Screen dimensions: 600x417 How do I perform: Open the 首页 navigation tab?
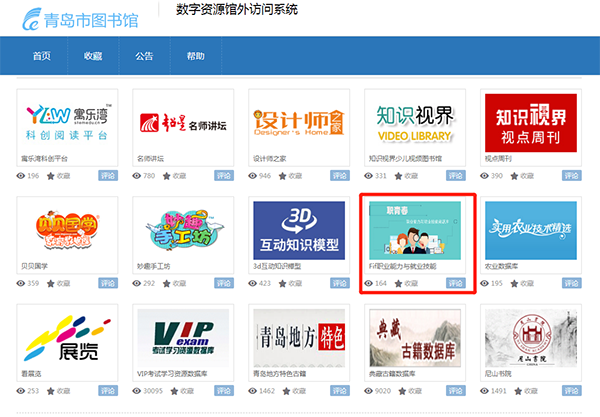[42, 56]
